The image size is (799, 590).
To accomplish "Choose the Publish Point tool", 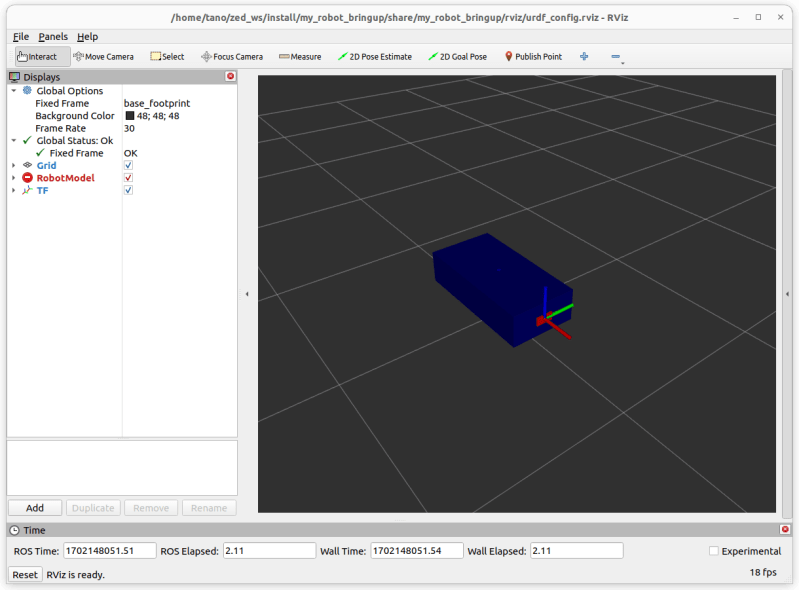I will click(533, 57).
